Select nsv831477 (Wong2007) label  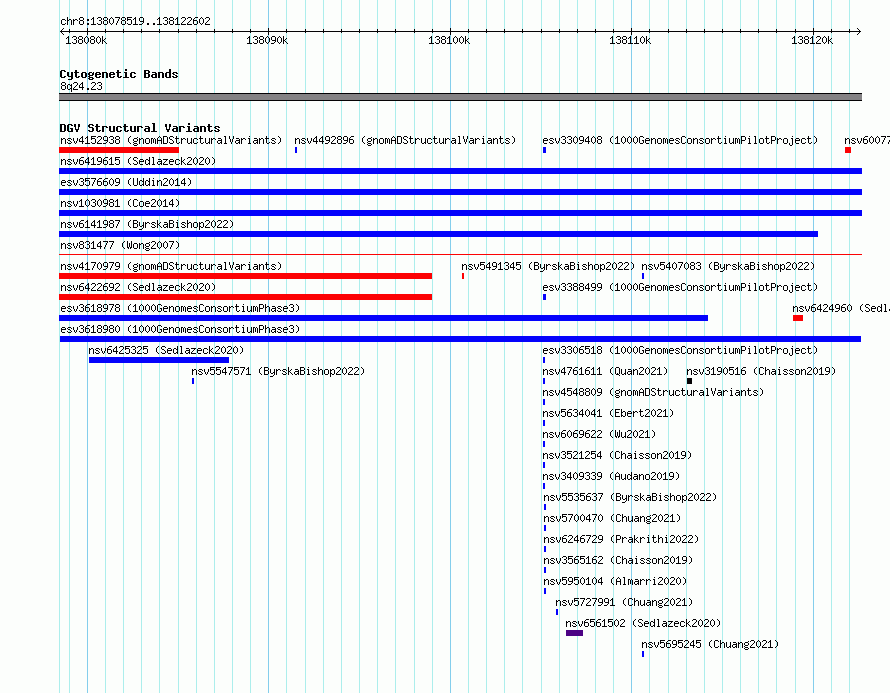pyautogui.click(x=120, y=245)
